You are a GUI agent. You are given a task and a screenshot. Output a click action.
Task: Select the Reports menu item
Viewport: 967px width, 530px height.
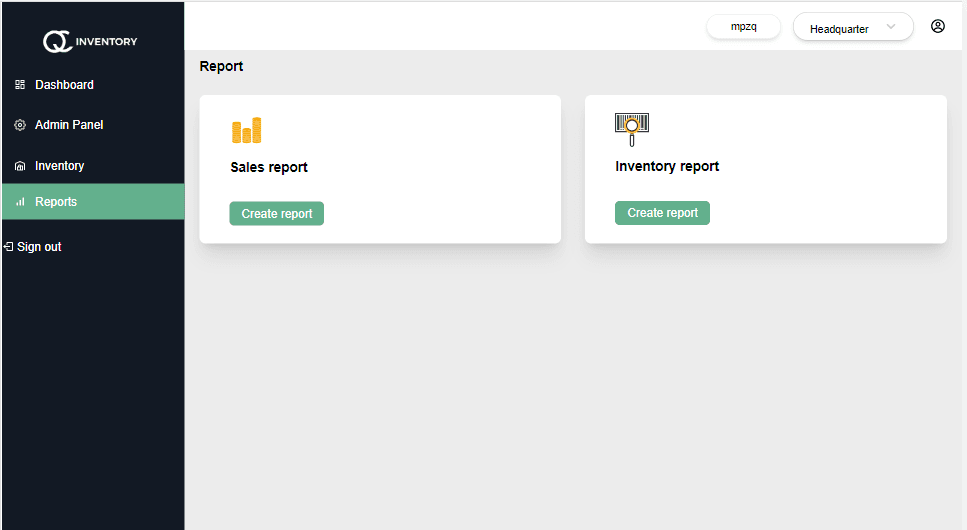coord(93,202)
